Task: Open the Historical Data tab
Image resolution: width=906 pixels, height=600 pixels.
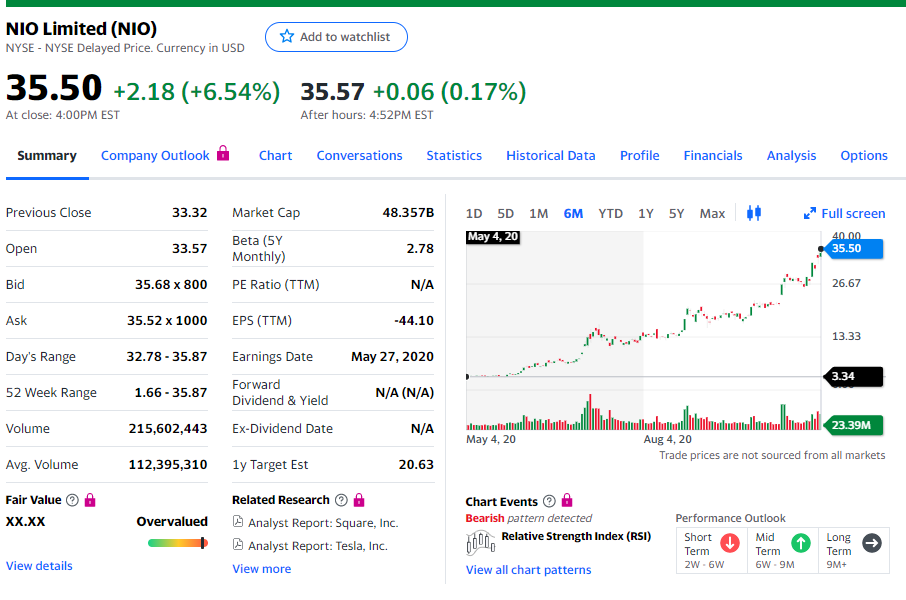Action: pos(550,155)
